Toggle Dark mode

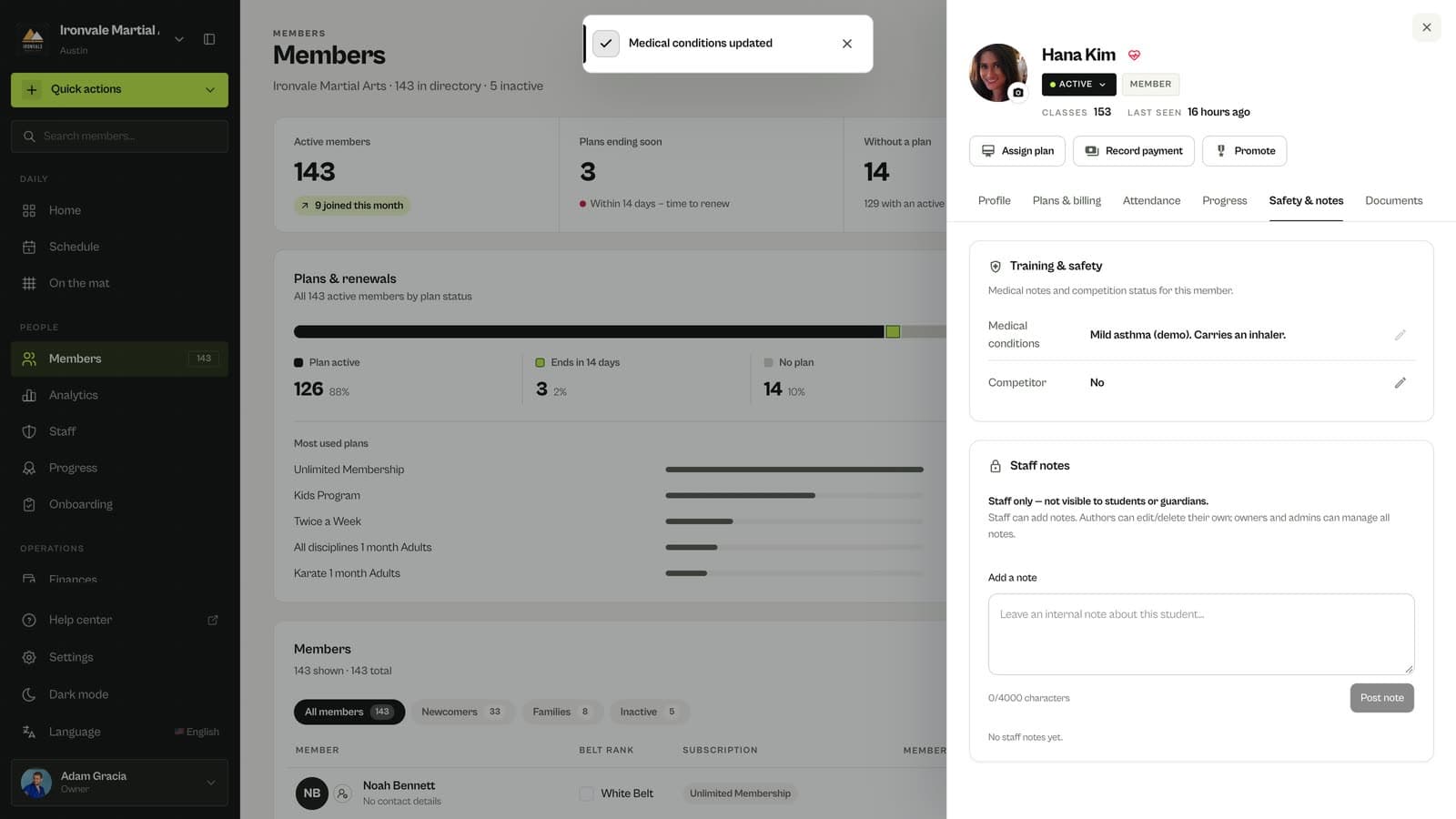(x=119, y=694)
